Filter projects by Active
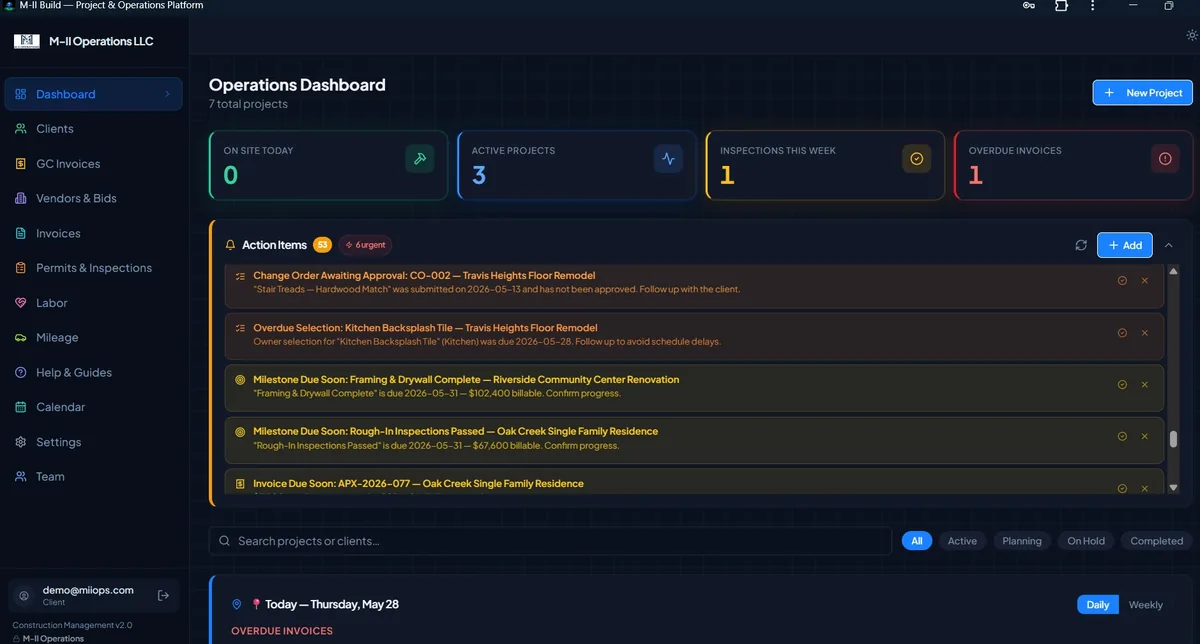 [x=962, y=541]
